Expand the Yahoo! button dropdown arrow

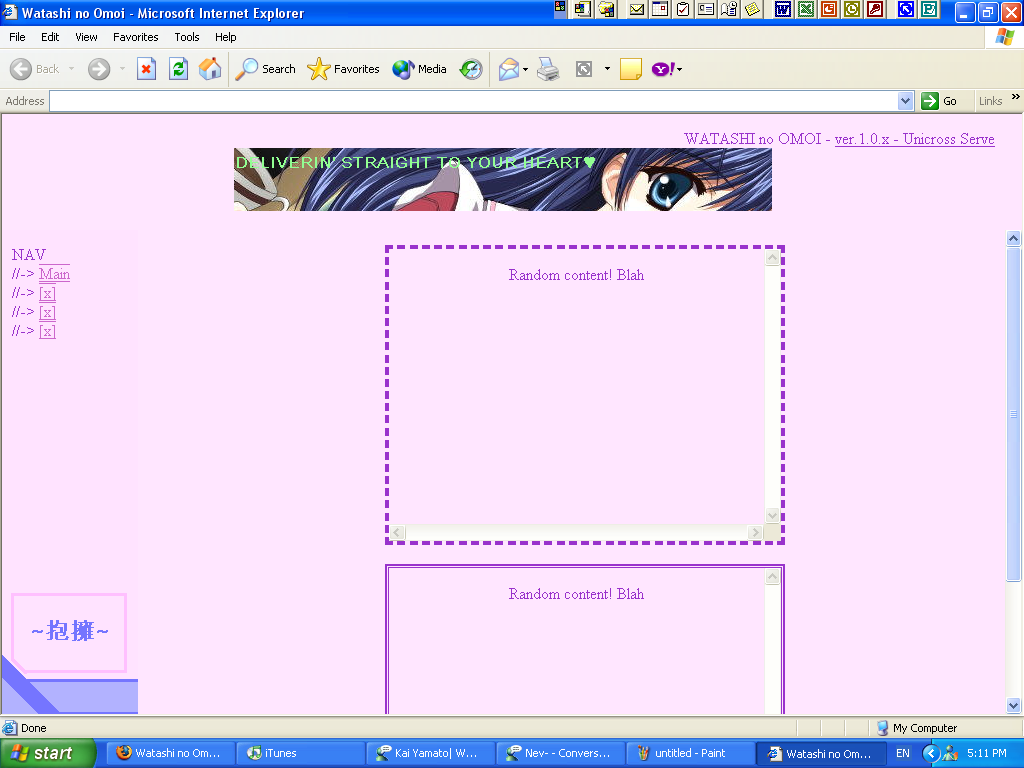click(679, 69)
